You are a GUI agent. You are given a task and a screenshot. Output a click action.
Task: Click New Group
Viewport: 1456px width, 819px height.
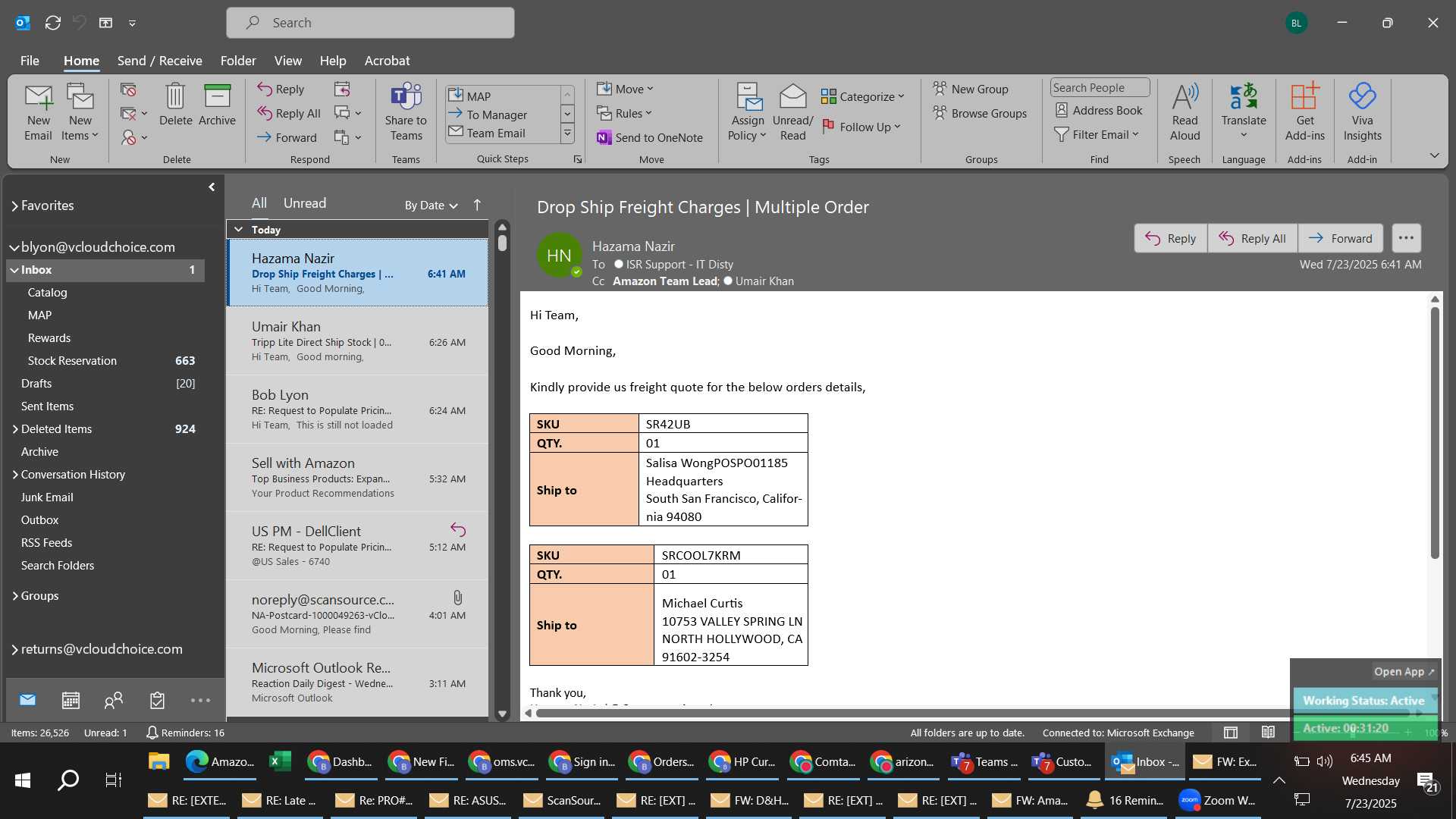click(971, 89)
